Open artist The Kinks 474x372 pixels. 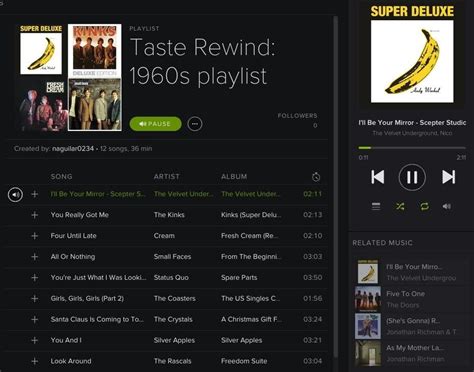pos(169,215)
